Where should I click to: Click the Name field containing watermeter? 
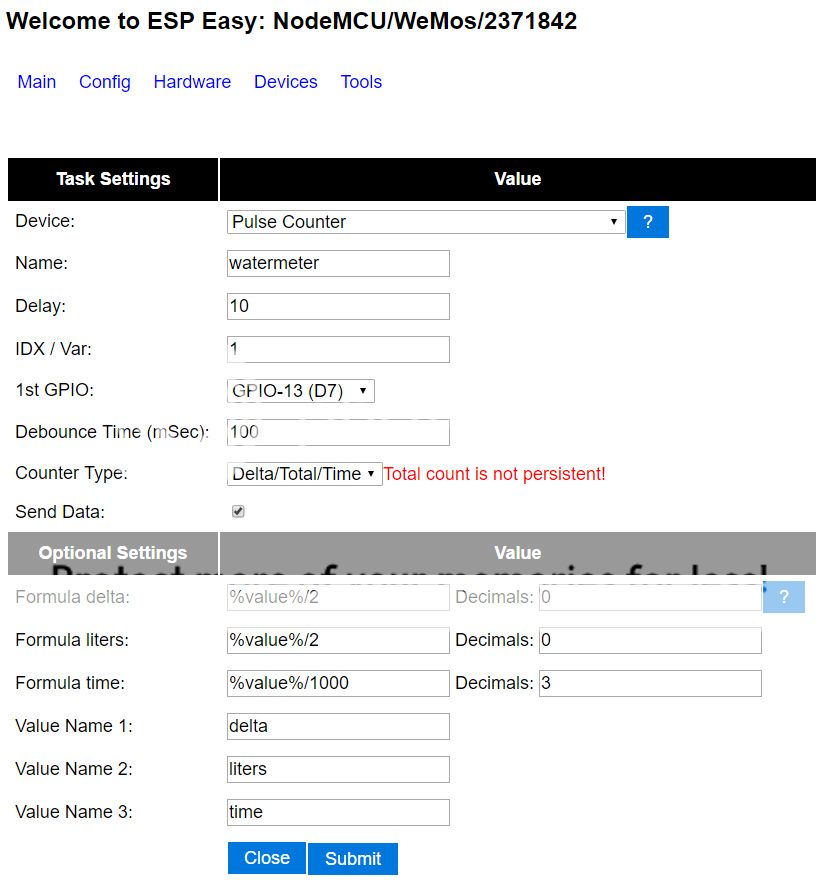(338, 263)
